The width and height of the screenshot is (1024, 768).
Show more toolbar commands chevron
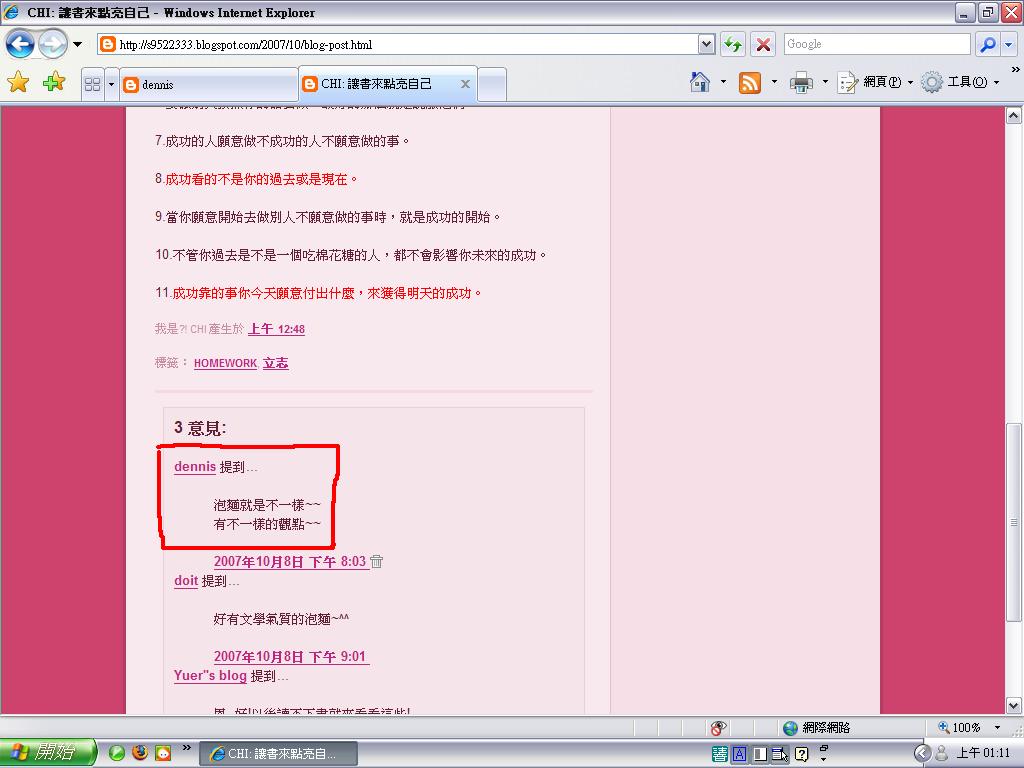(x=1016, y=69)
